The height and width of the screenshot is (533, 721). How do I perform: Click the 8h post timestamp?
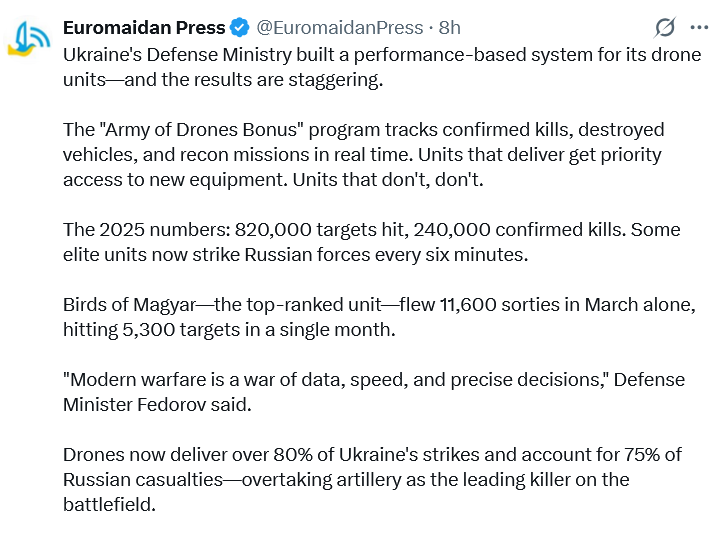(x=450, y=27)
